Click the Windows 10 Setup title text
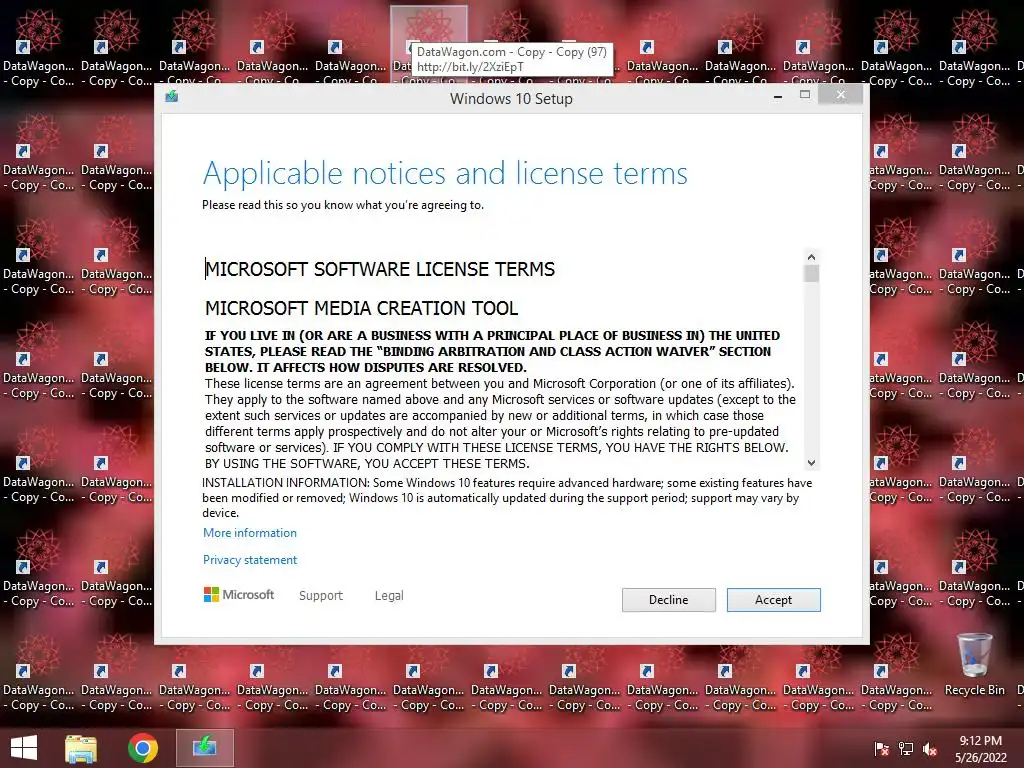Viewport: 1024px width, 768px height. click(511, 99)
